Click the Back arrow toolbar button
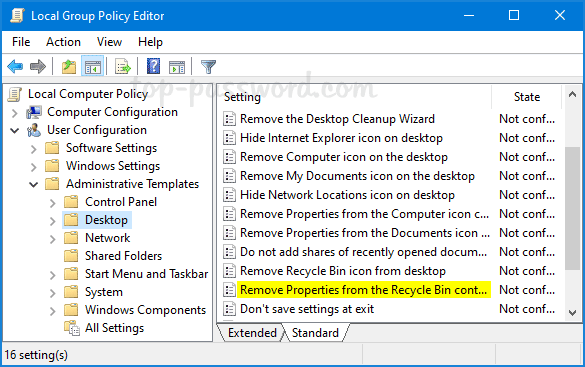585x367 pixels. (15, 67)
